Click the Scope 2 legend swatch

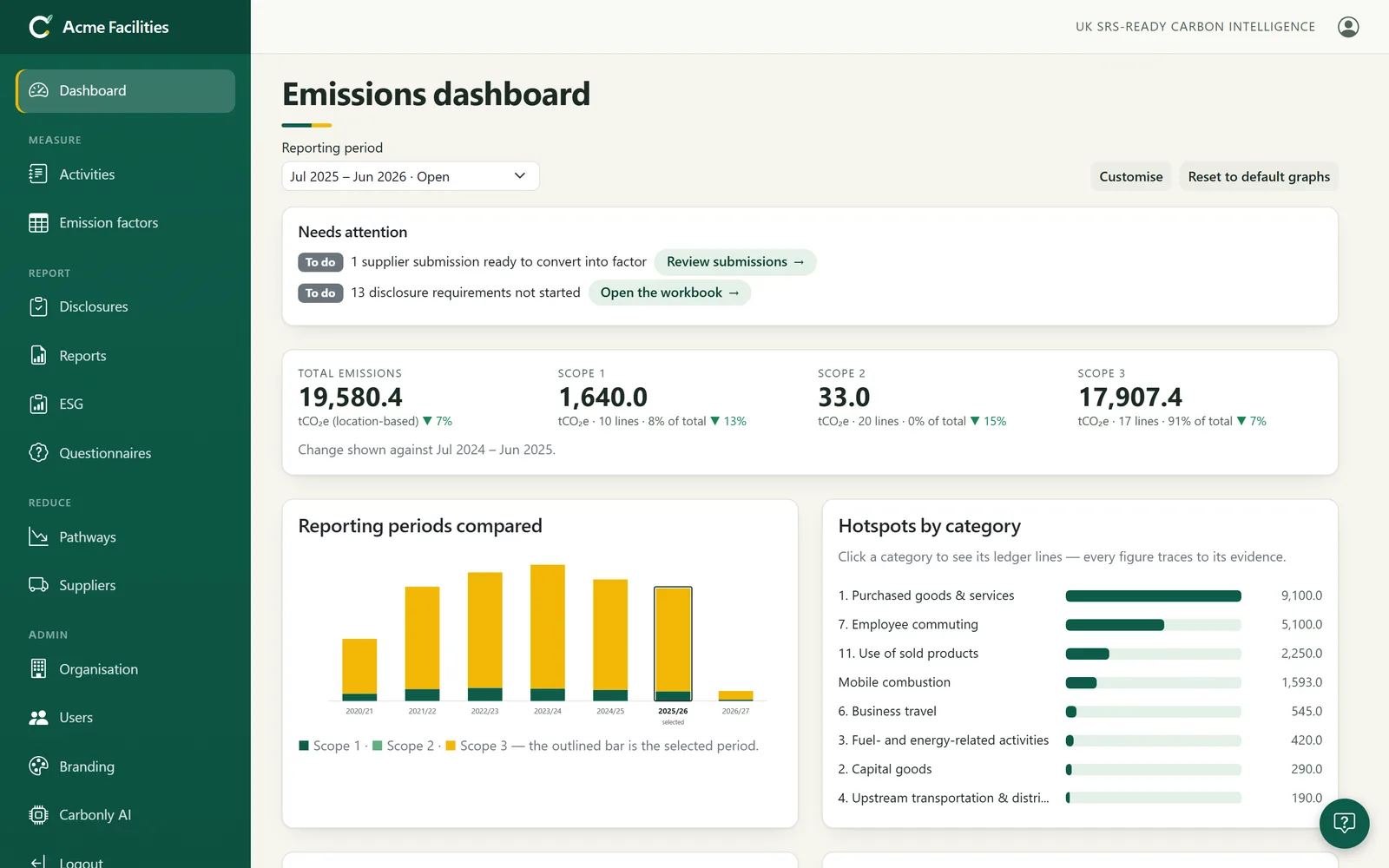(378, 746)
